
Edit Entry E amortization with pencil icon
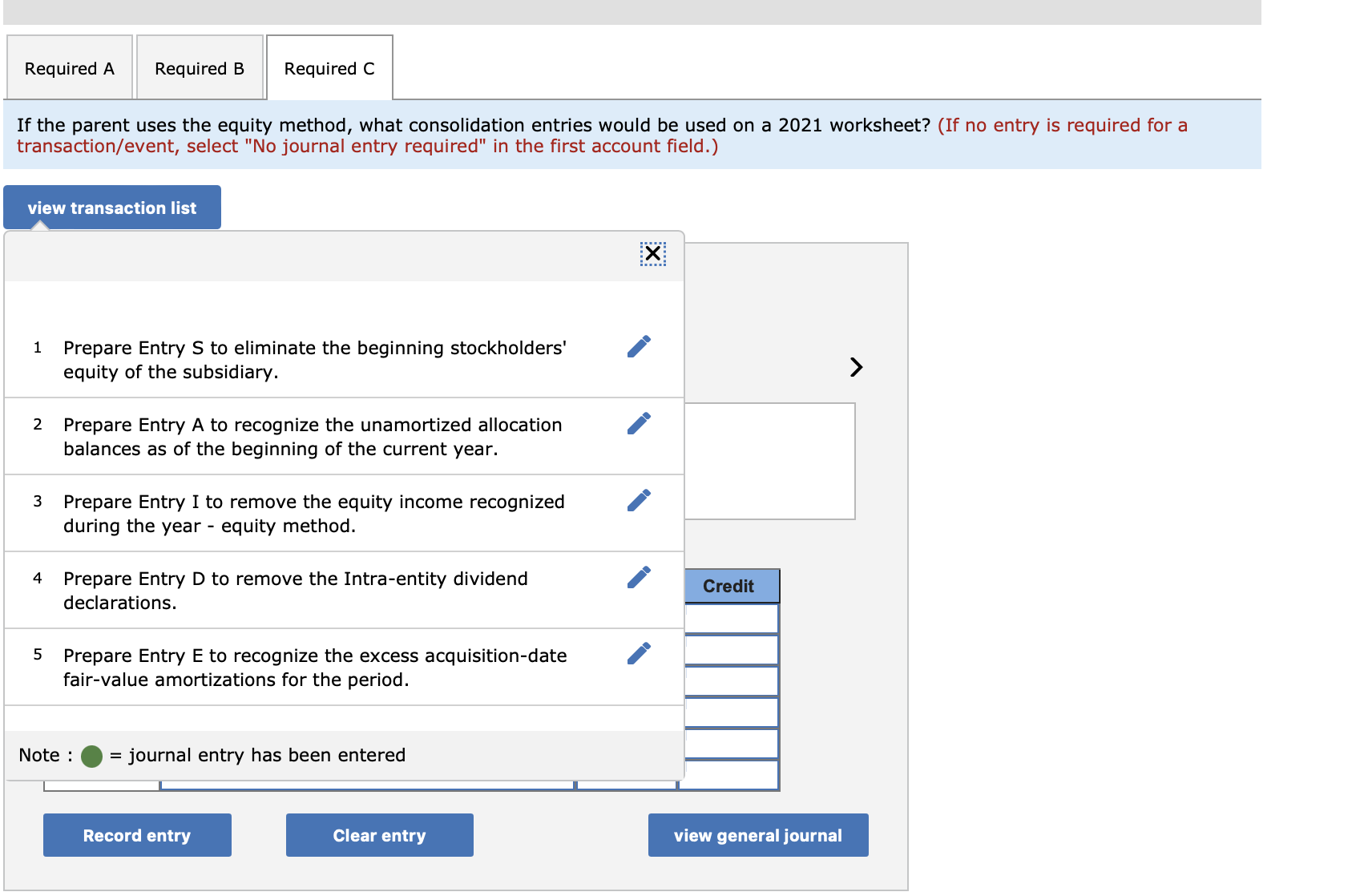pyautogui.click(x=639, y=654)
